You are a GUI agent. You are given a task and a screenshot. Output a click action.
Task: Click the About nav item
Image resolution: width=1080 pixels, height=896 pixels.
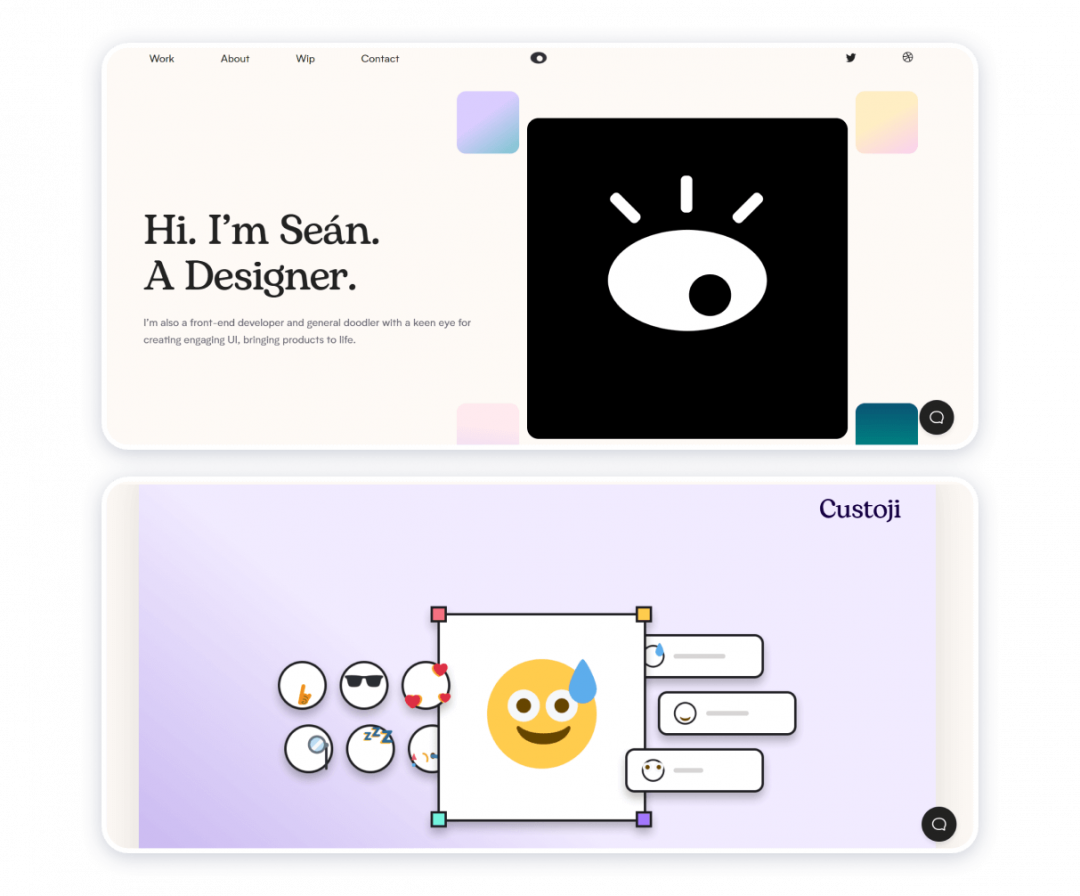[x=234, y=59]
